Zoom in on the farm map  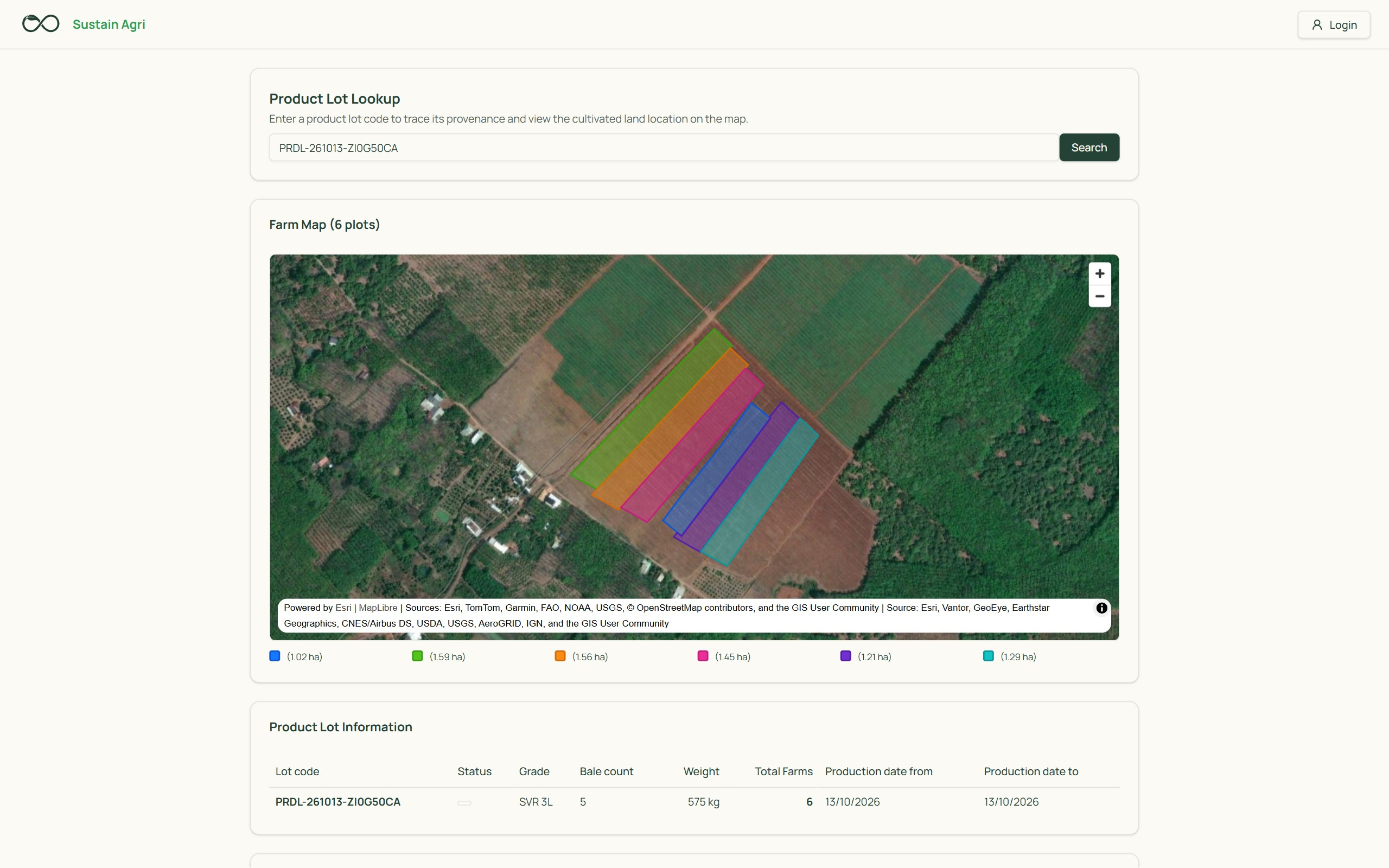[x=1100, y=274]
